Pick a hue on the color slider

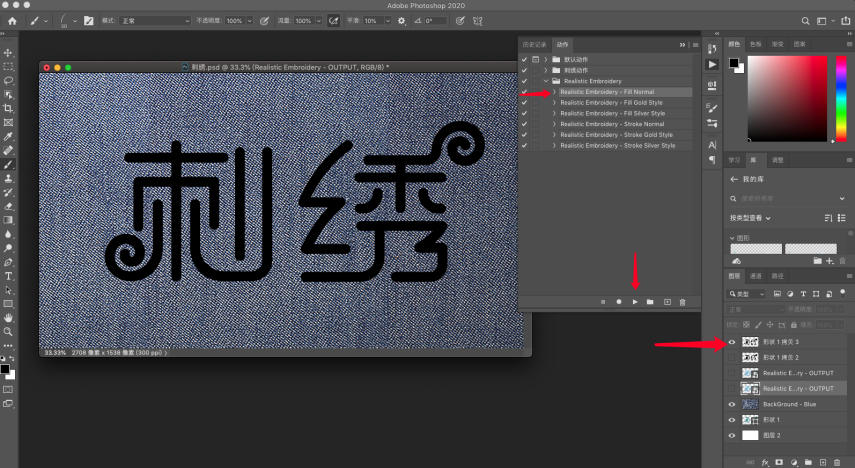pyautogui.click(x=841, y=98)
